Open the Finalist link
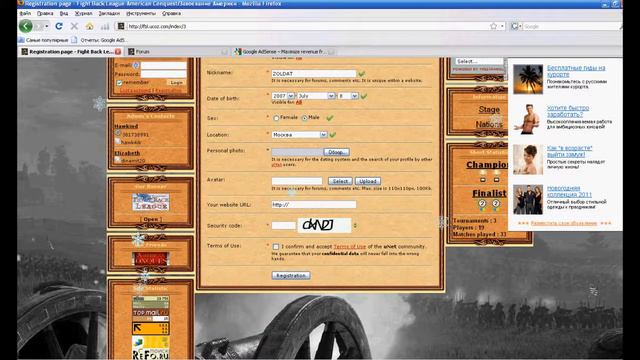The width and height of the screenshot is (640, 360). click(489, 193)
